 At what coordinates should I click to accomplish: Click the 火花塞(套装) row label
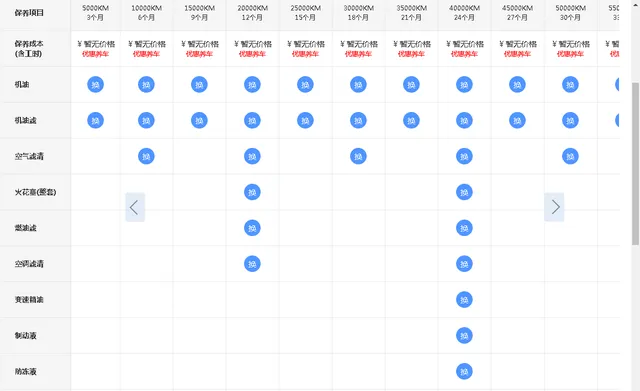(36, 192)
